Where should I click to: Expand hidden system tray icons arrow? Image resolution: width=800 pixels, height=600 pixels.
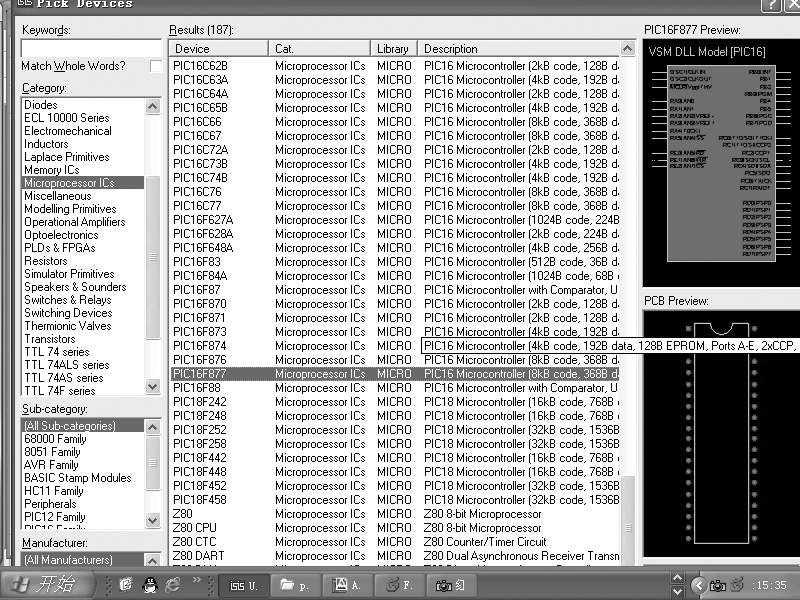(x=698, y=585)
